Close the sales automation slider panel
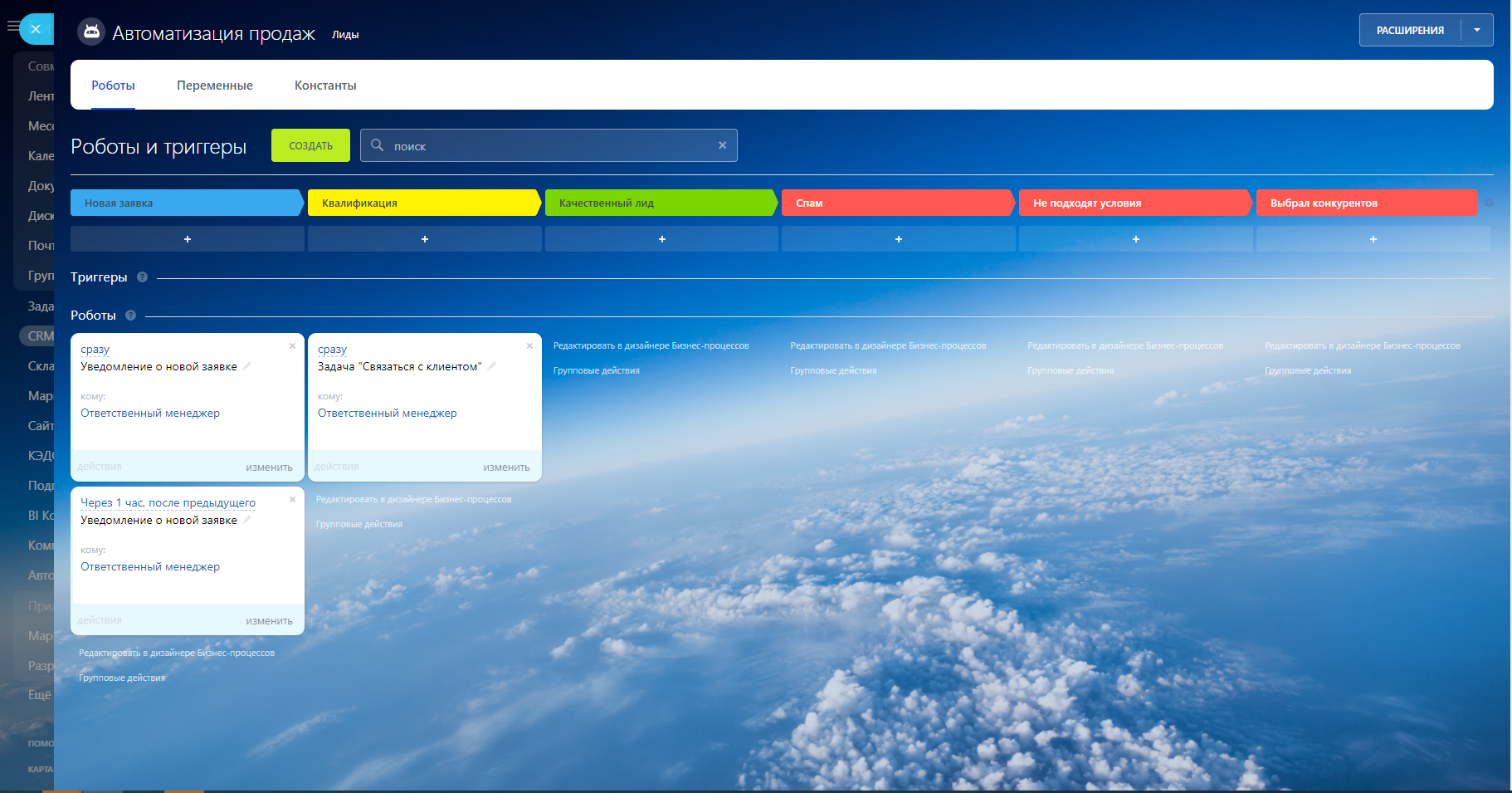Viewport: 1512px width, 793px height. point(36,29)
